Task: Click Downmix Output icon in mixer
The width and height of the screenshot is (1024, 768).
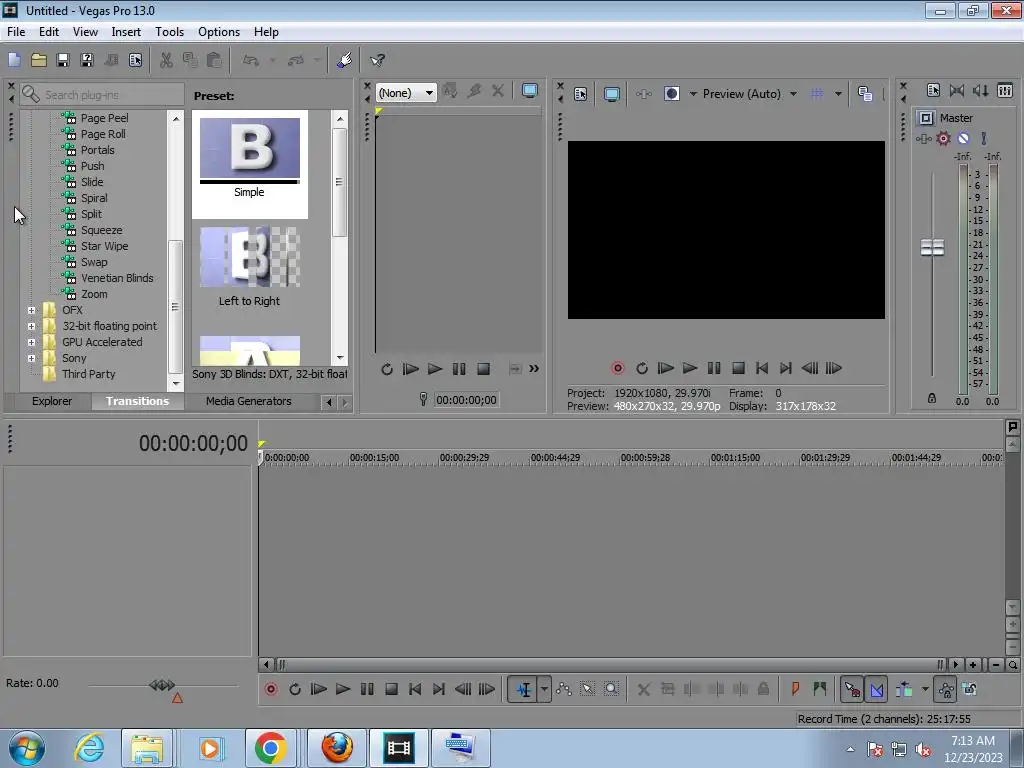Action: [x=957, y=91]
